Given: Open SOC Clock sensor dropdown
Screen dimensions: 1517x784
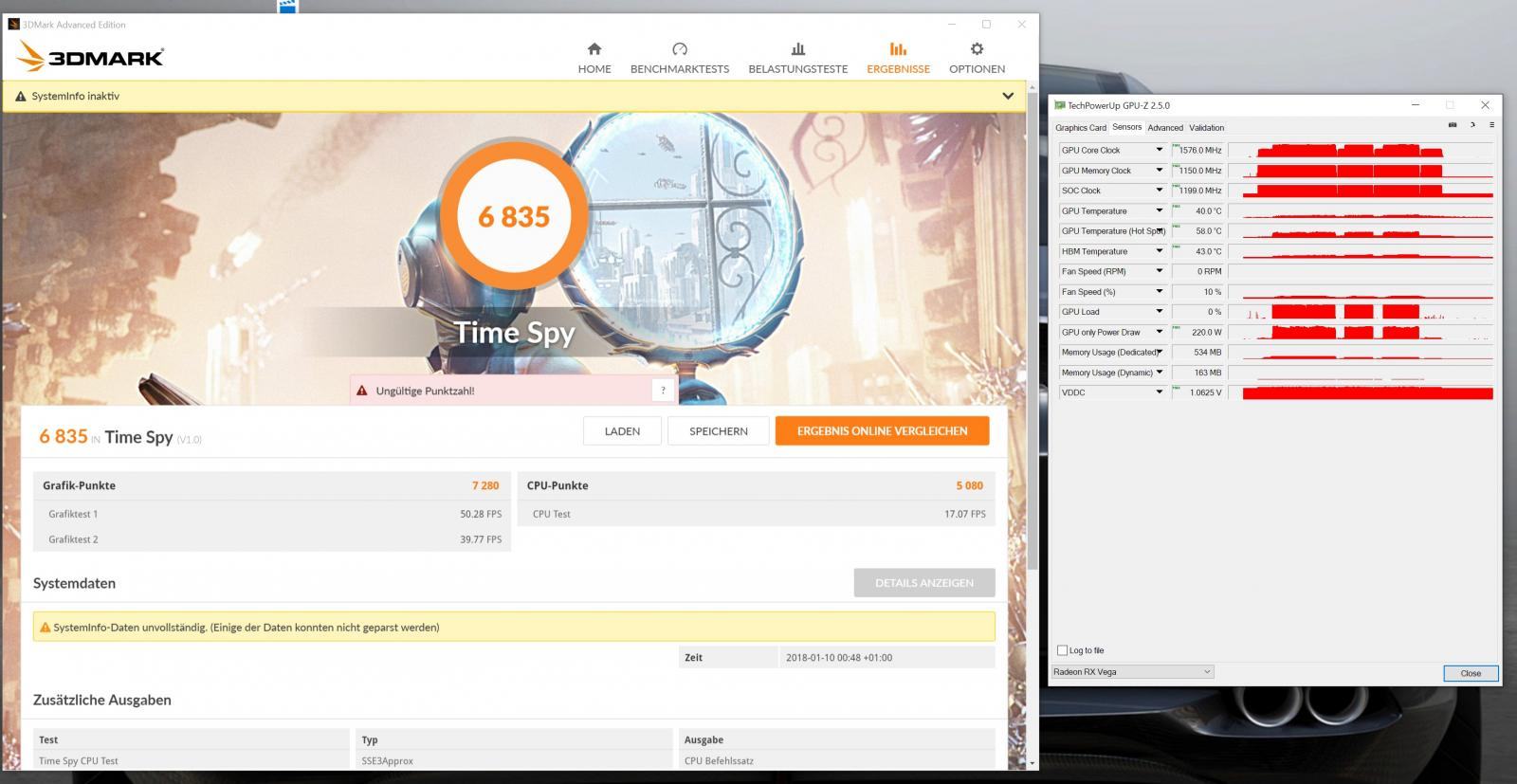Looking at the screenshot, I should coord(1159,191).
